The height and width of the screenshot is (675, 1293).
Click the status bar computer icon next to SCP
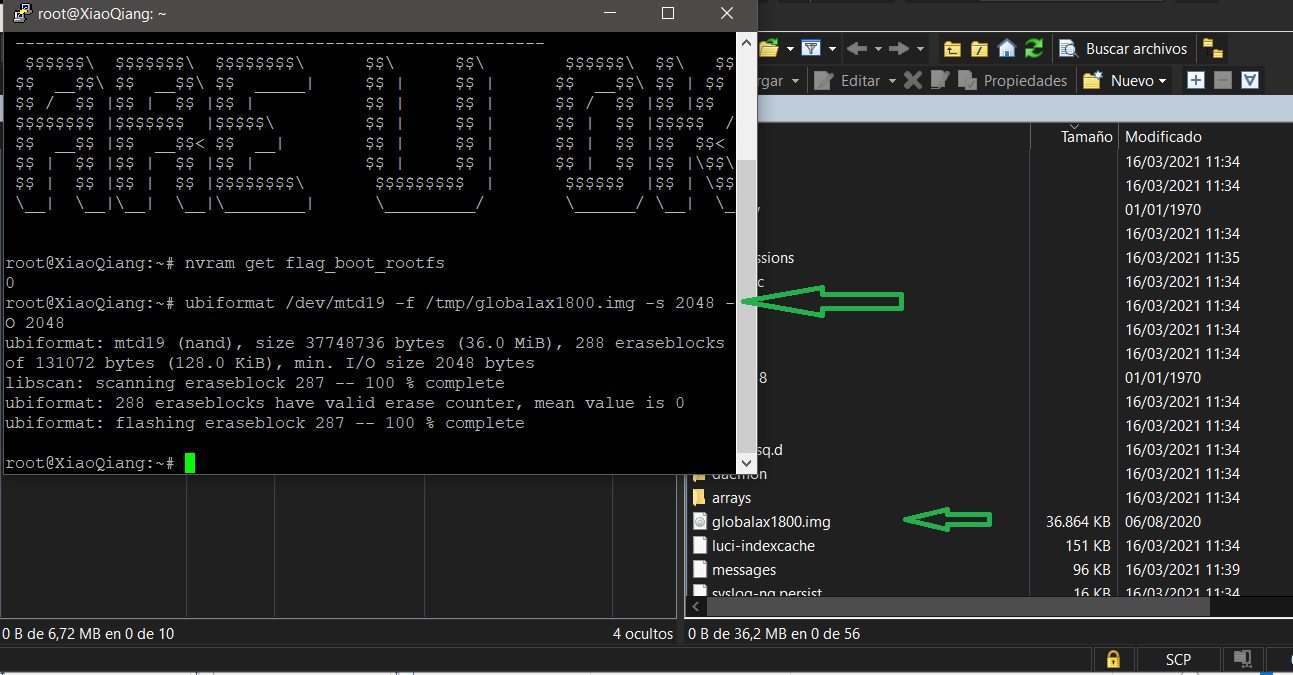click(1242, 659)
